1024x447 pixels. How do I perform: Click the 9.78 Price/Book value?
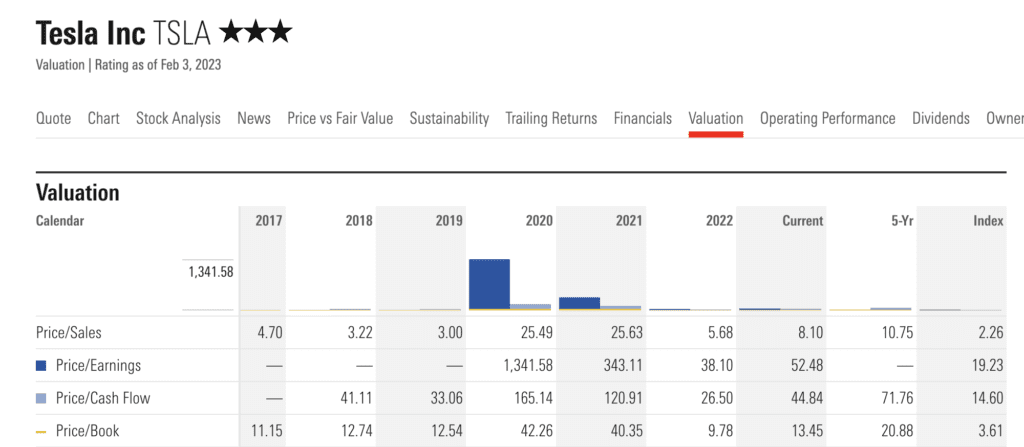719,431
